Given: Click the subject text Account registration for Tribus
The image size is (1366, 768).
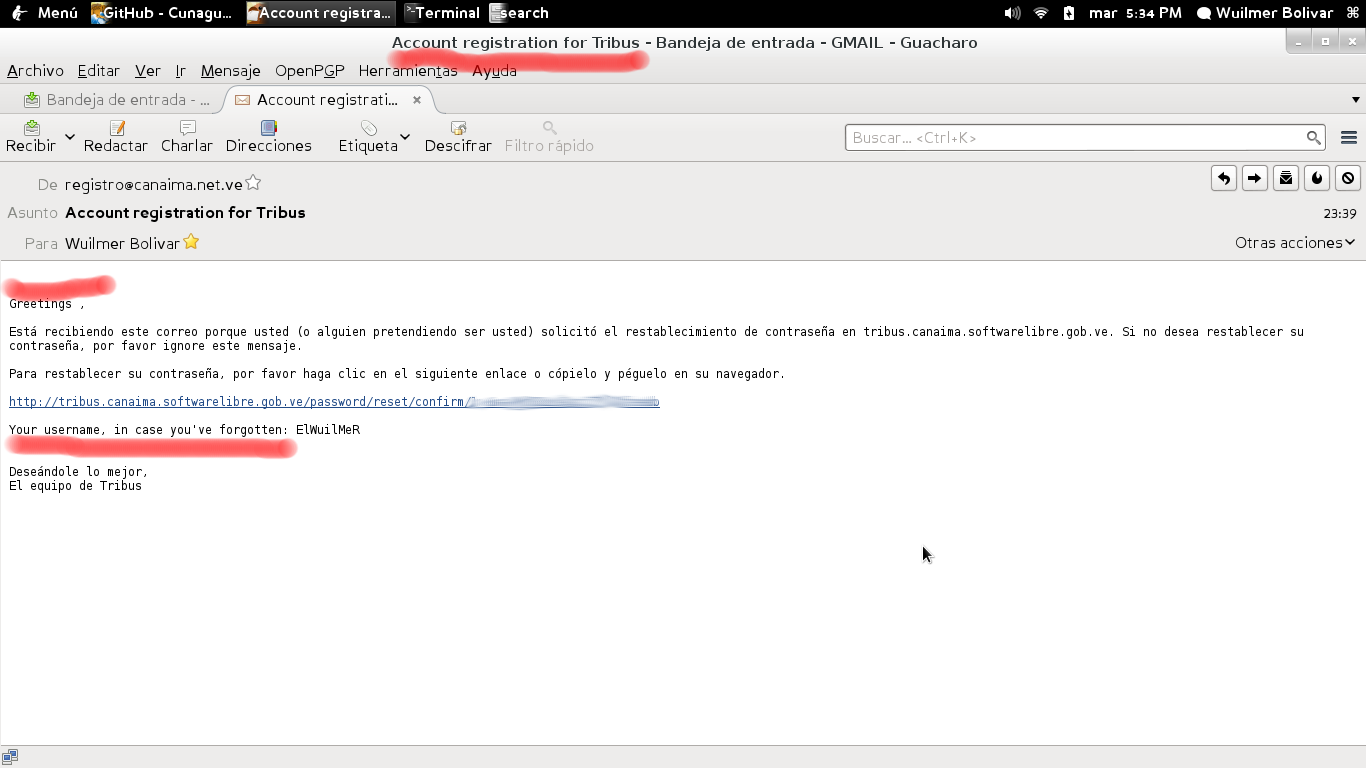Looking at the screenshot, I should click(185, 213).
